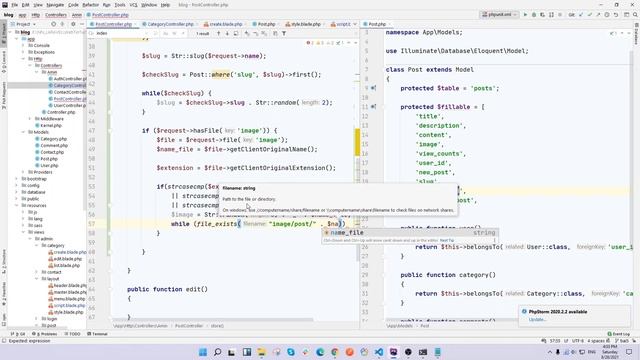Image resolution: width=640 pixels, height=360 pixels.
Task: Click the Git update project arrow
Action: click(x=581, y=15)
